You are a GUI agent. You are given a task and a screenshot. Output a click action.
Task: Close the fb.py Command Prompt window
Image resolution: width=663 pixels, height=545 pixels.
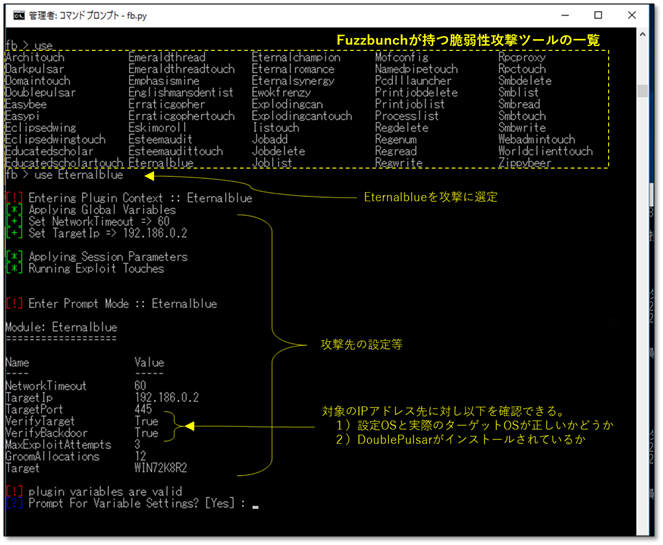coord(638,16)
